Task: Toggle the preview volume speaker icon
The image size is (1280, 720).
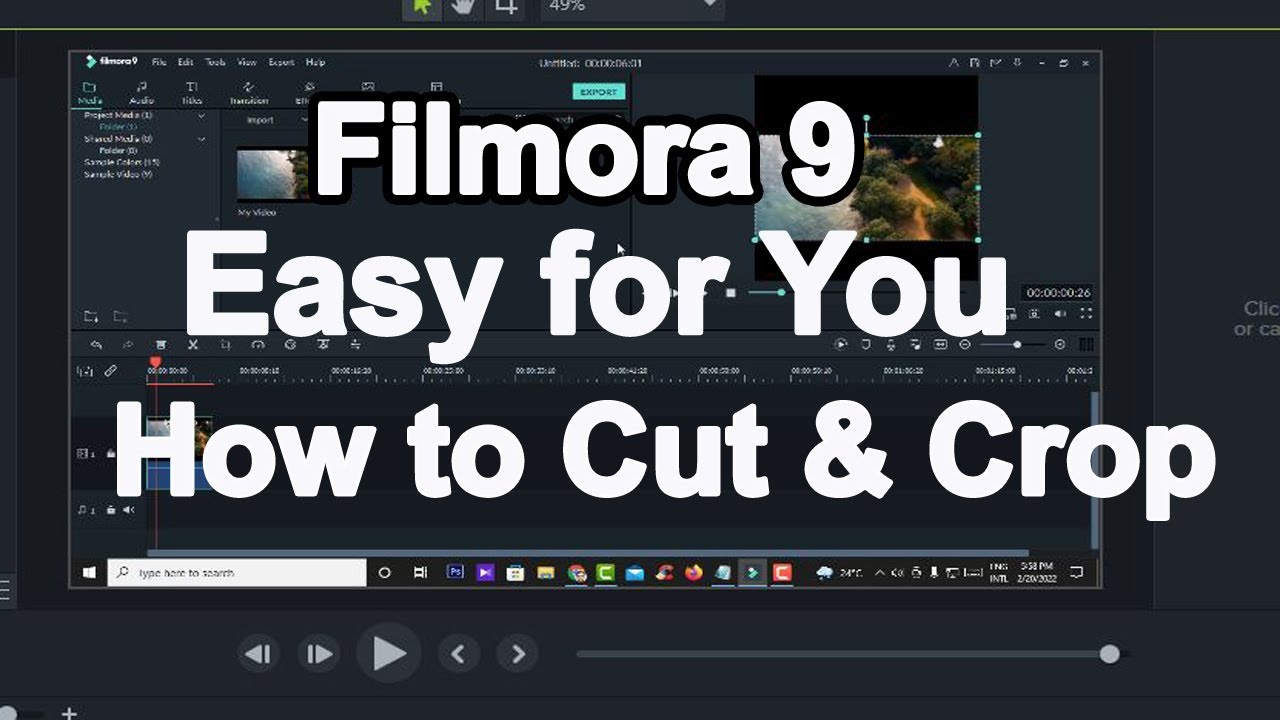Action: coord(1060,313)
